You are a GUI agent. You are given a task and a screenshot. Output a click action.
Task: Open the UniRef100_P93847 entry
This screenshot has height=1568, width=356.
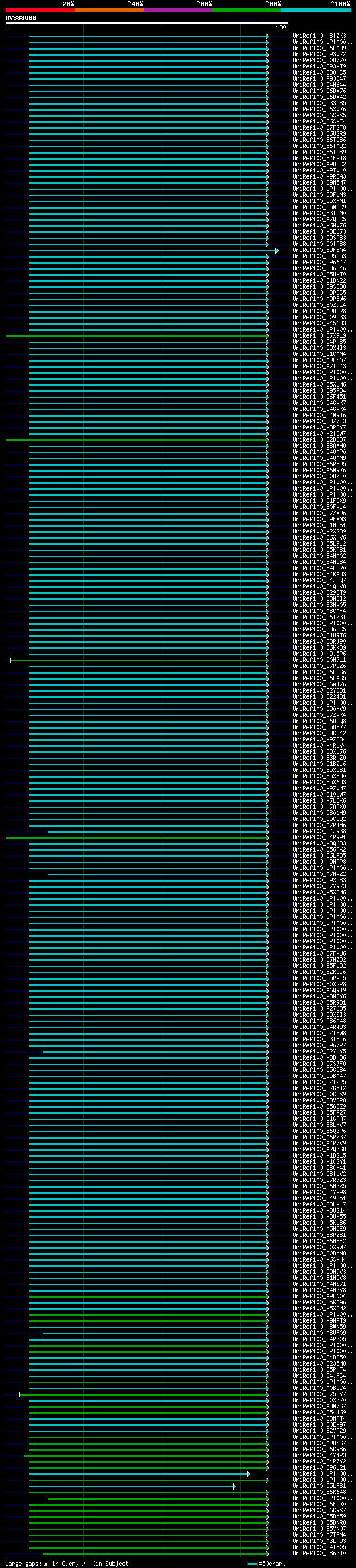[319, 78]
